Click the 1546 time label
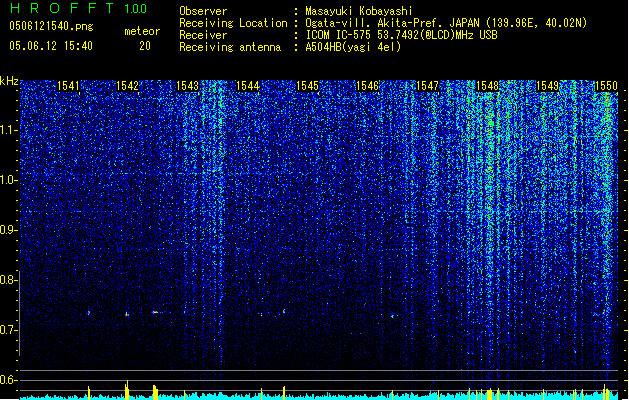Viewport: 629px width, 400px height. tap(367, 86)
